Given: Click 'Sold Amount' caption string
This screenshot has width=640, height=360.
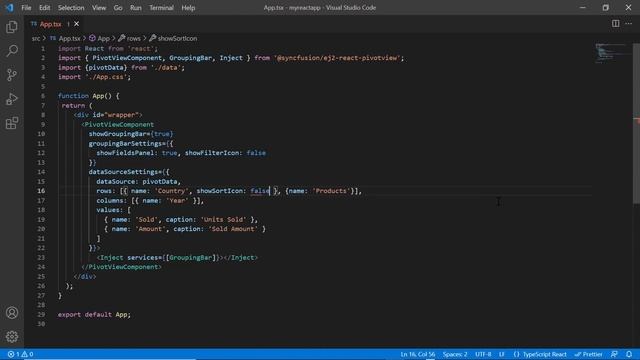Looking at the screenshot, I should pos(233,229).
